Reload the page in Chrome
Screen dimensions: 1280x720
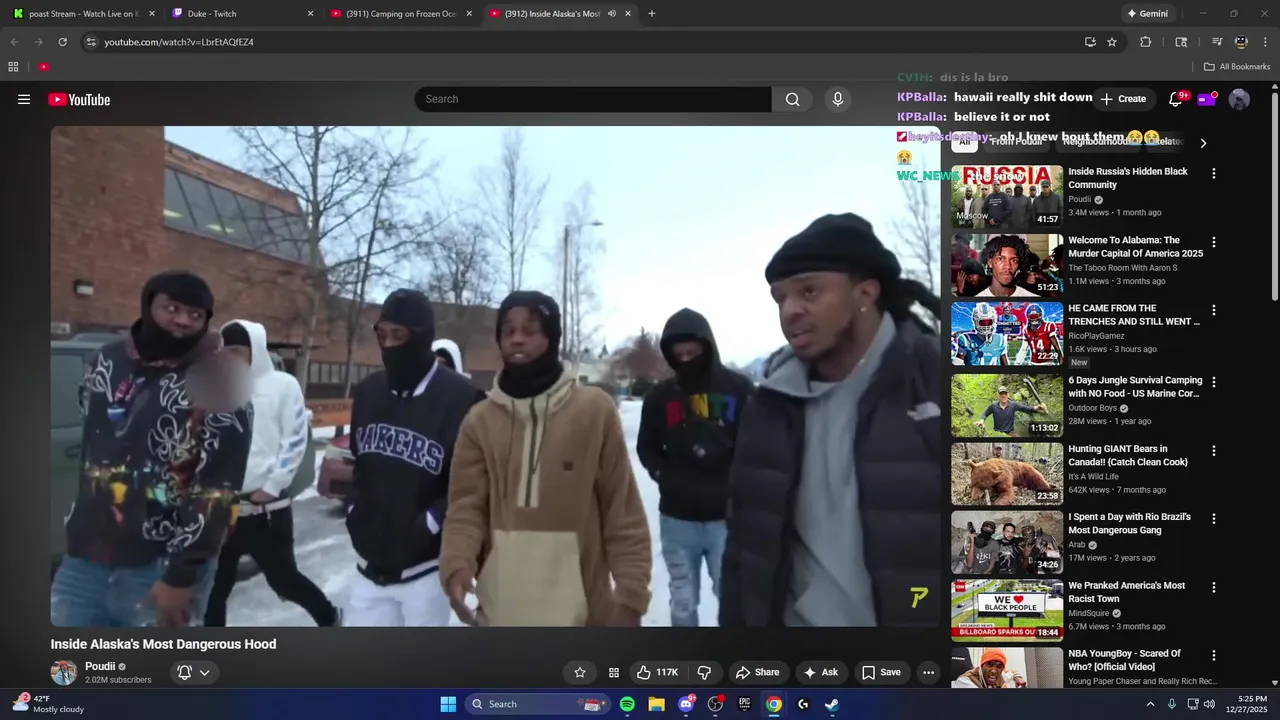tap(62, 42)
